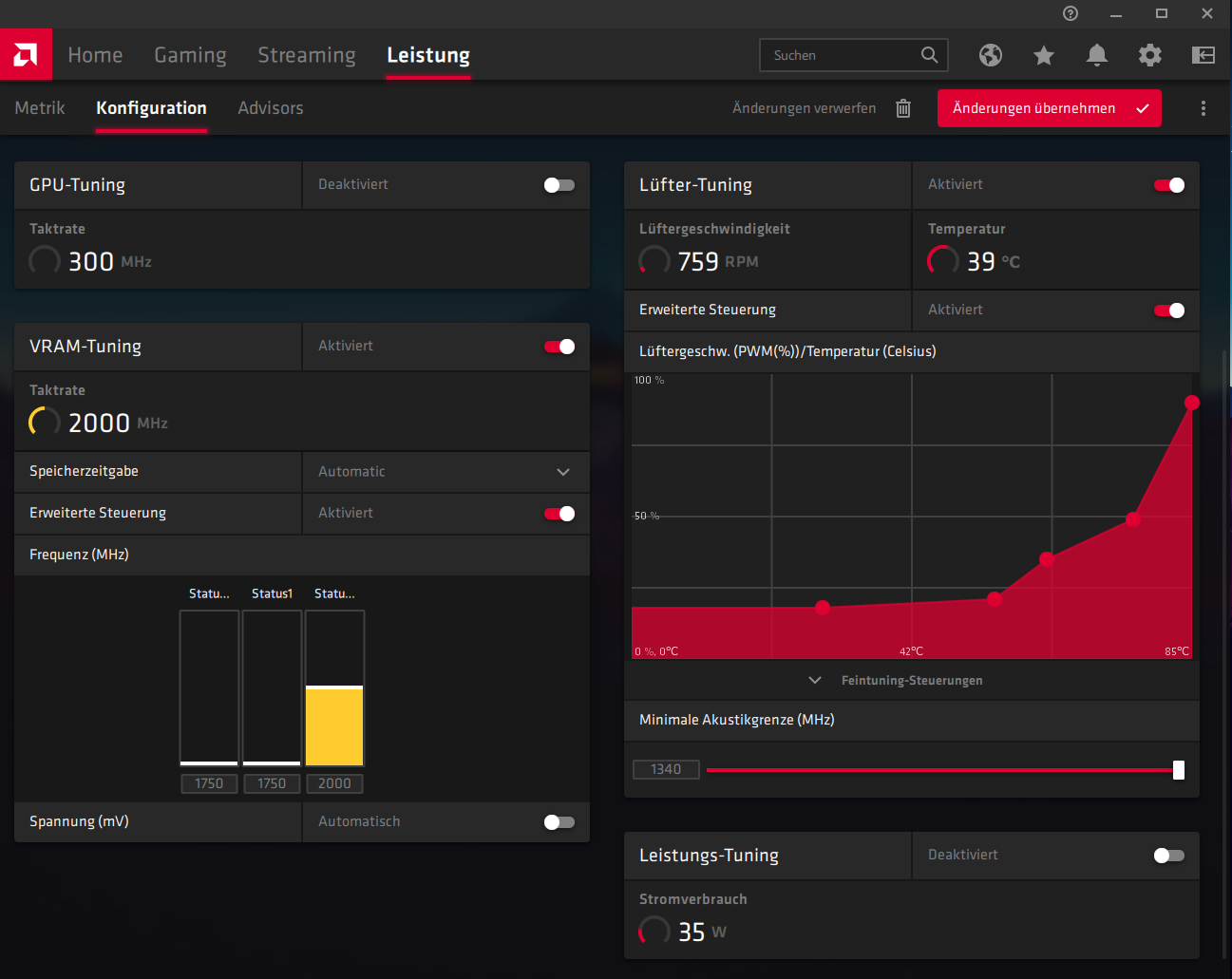Click the sidebar panel toggle icon
The width and height of the screenshot is (1232, 979).
pyautogui.click(x=1204, y=55)
